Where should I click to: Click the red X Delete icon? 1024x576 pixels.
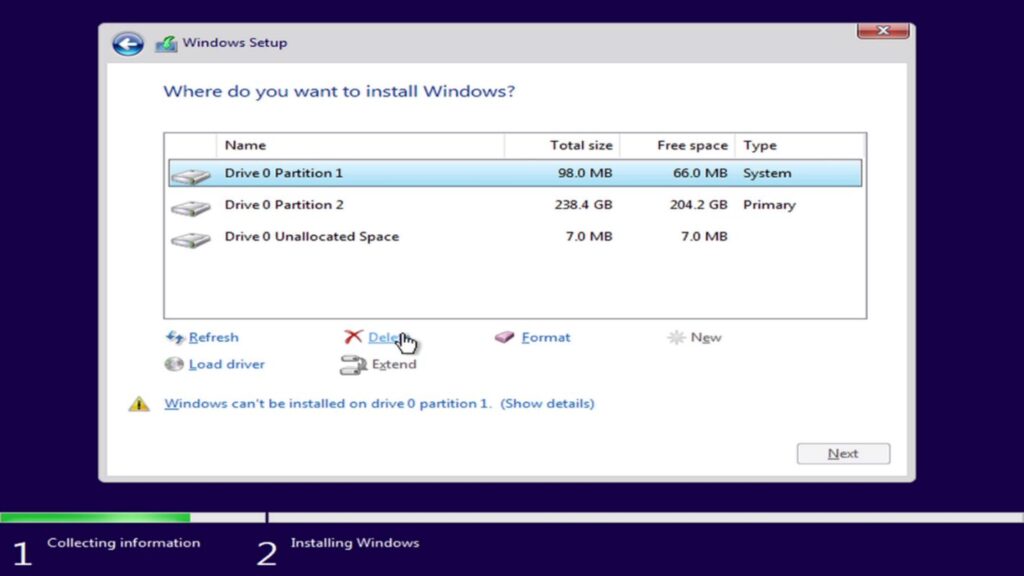click(x=353, y=336)
